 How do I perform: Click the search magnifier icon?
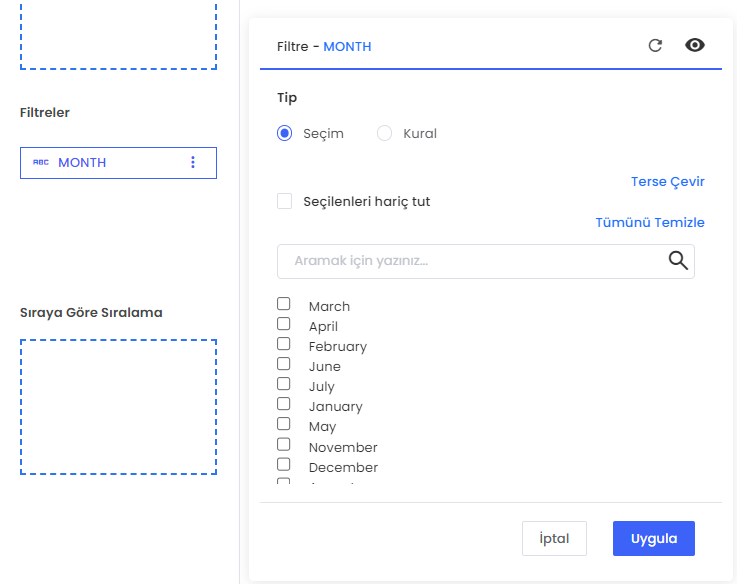click(x=678, y=261)
